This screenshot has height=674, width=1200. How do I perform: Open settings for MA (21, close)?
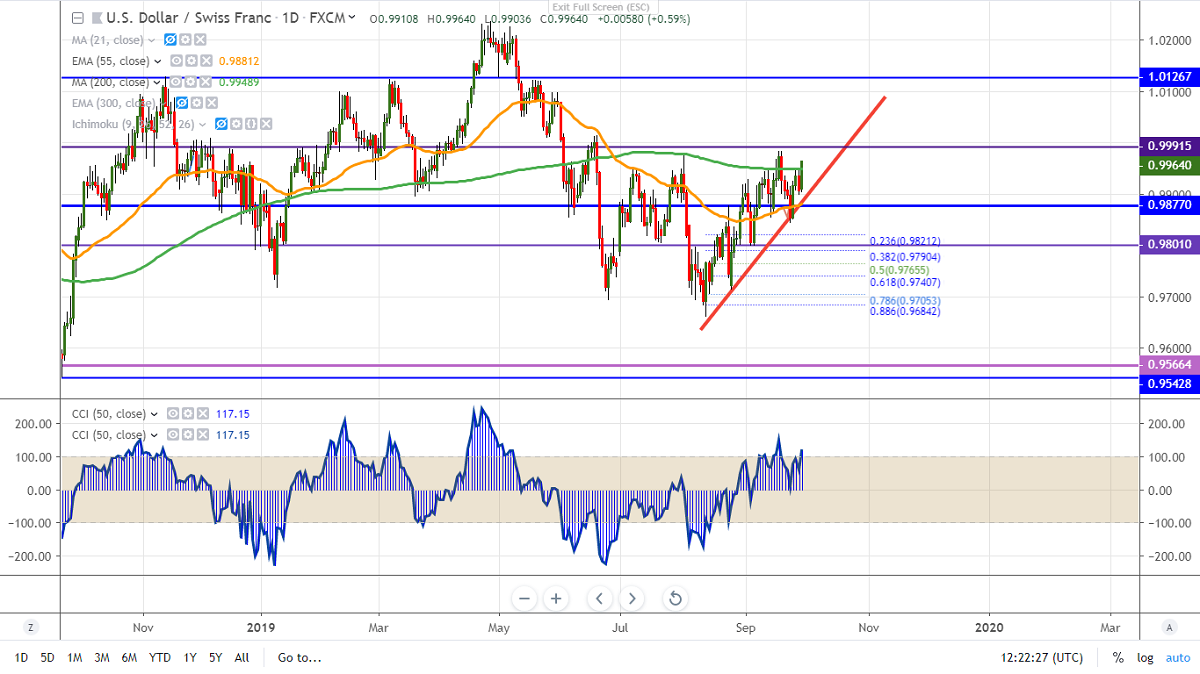point(185,40)
